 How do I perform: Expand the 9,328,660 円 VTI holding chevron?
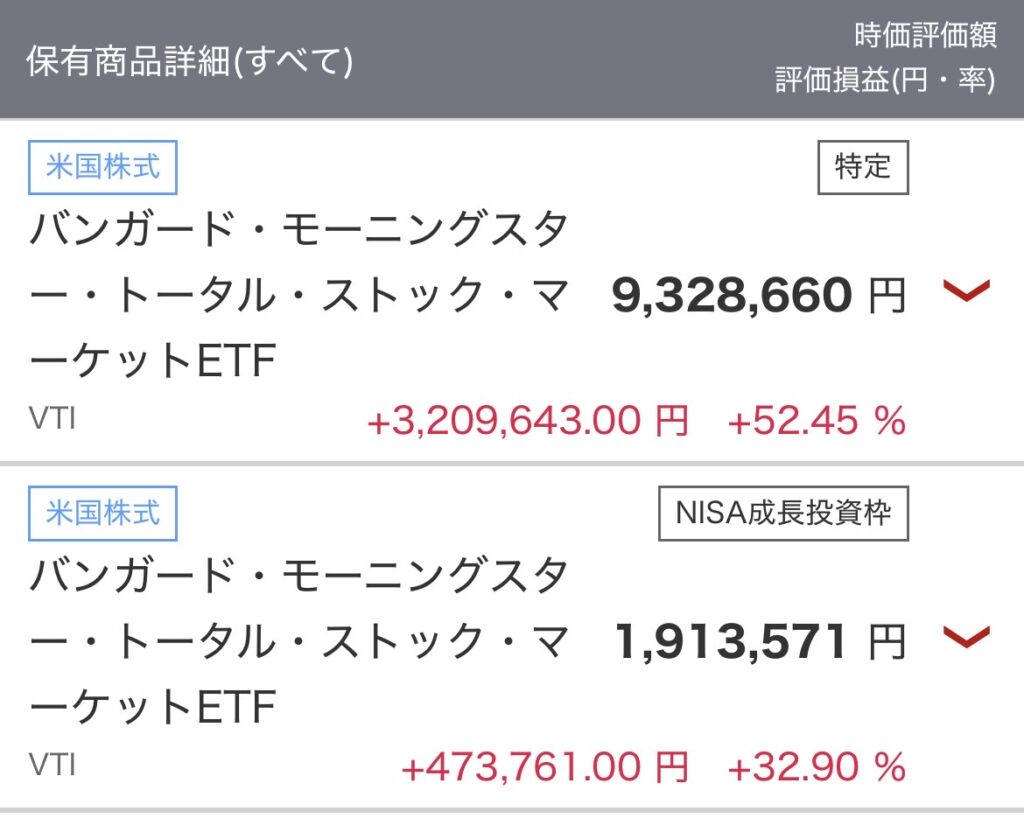tap(967, 291)
